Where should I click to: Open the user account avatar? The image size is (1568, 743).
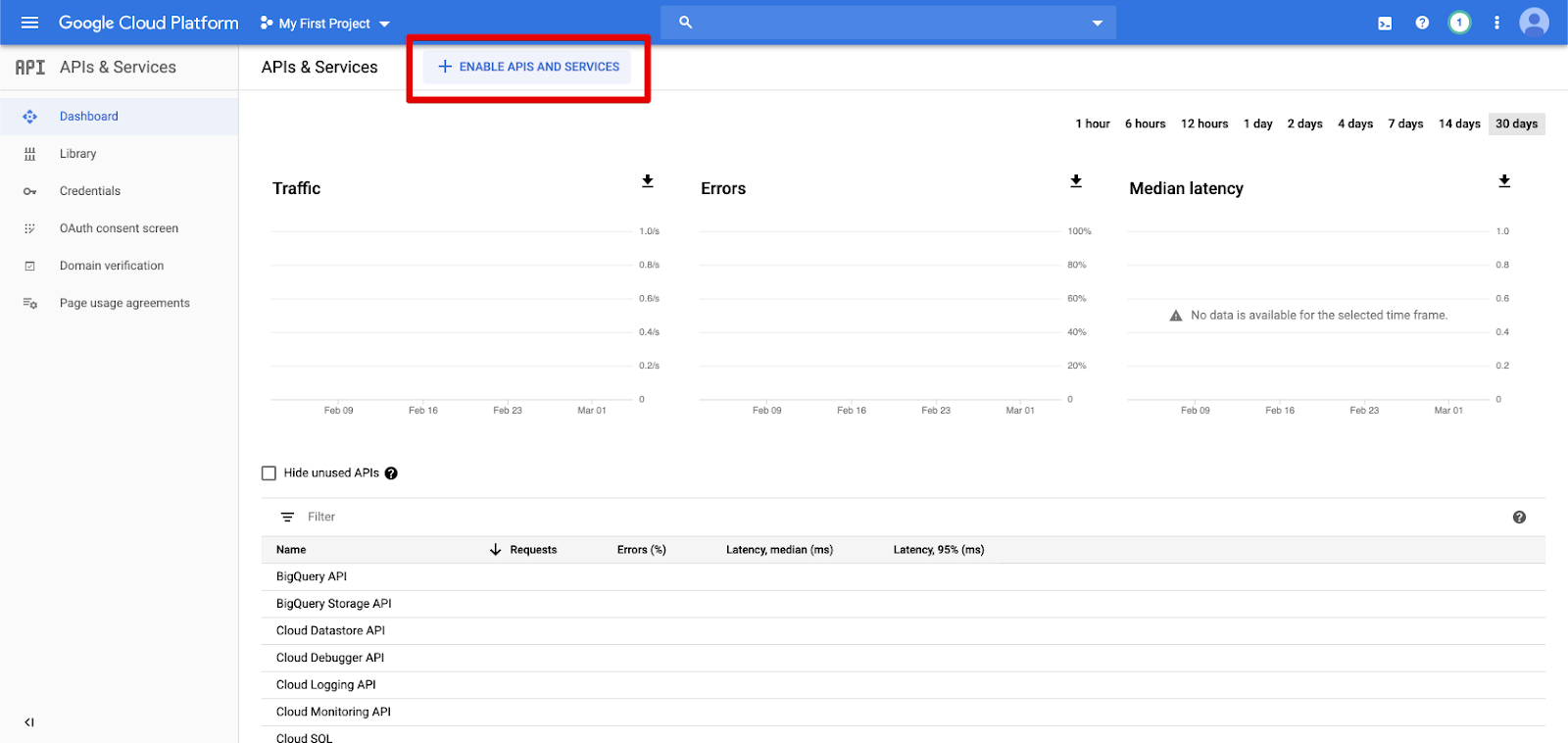(x=1534, y=23)
